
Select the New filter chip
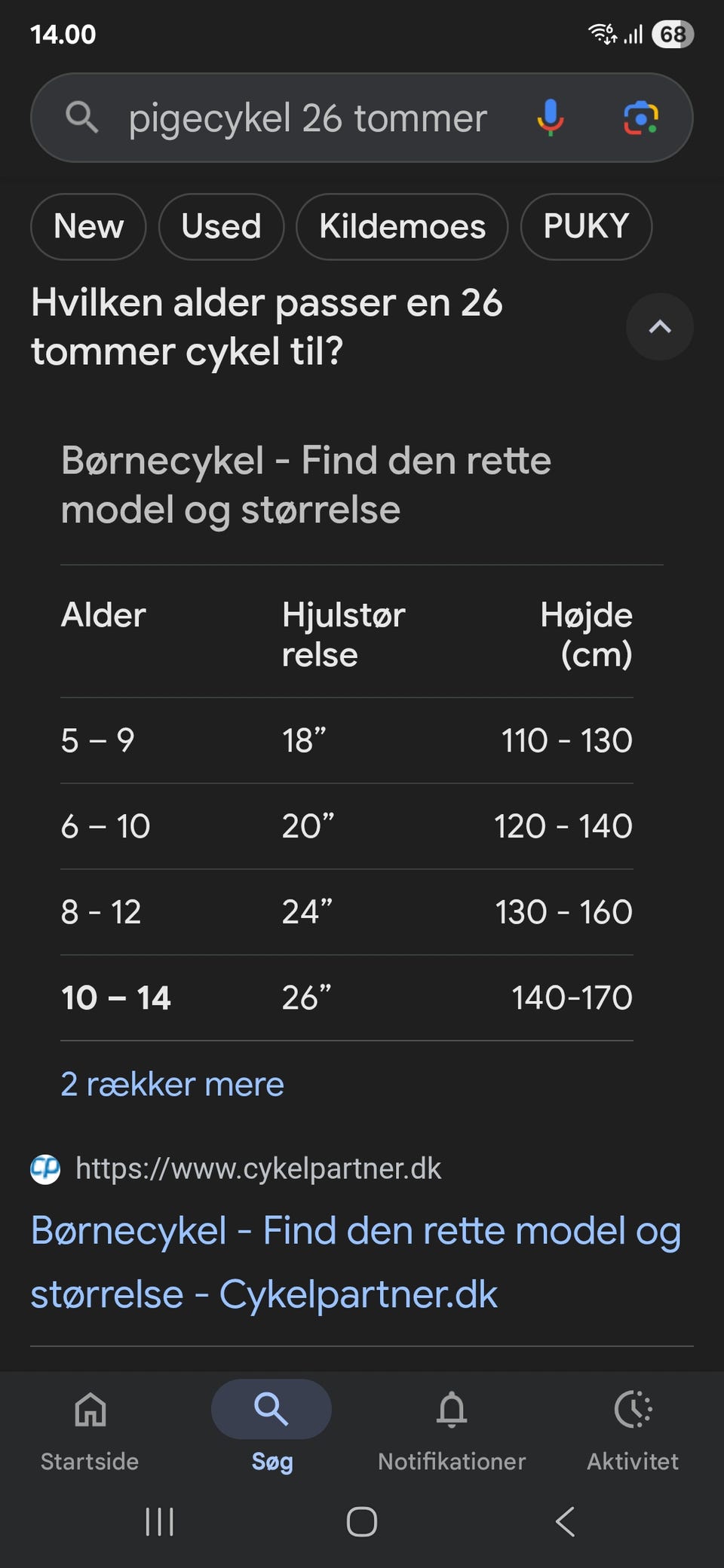click(88, 226)
